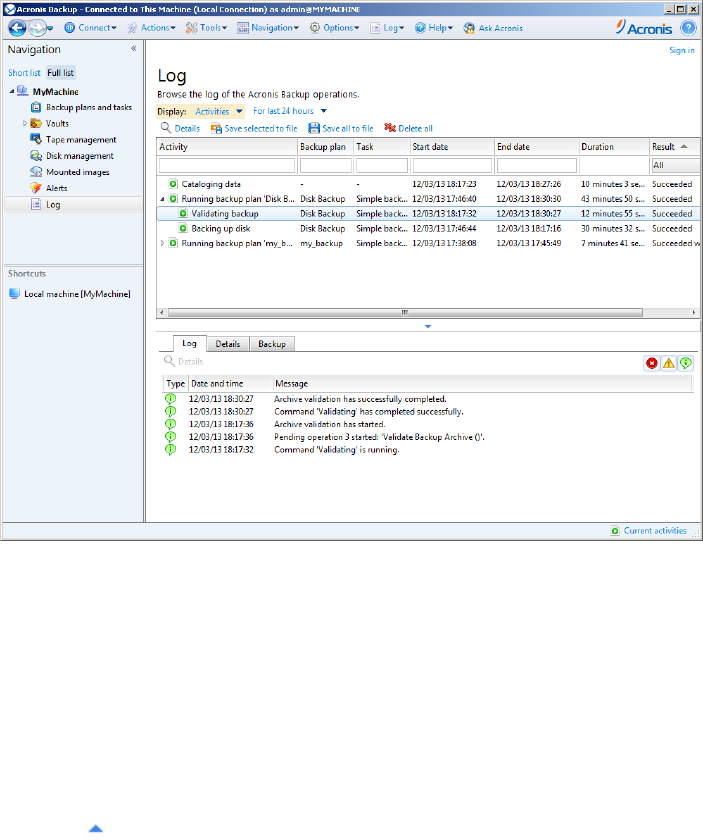Open Backup plans and tasks
The image size is (703, 840).
click(x=88, y=107)
